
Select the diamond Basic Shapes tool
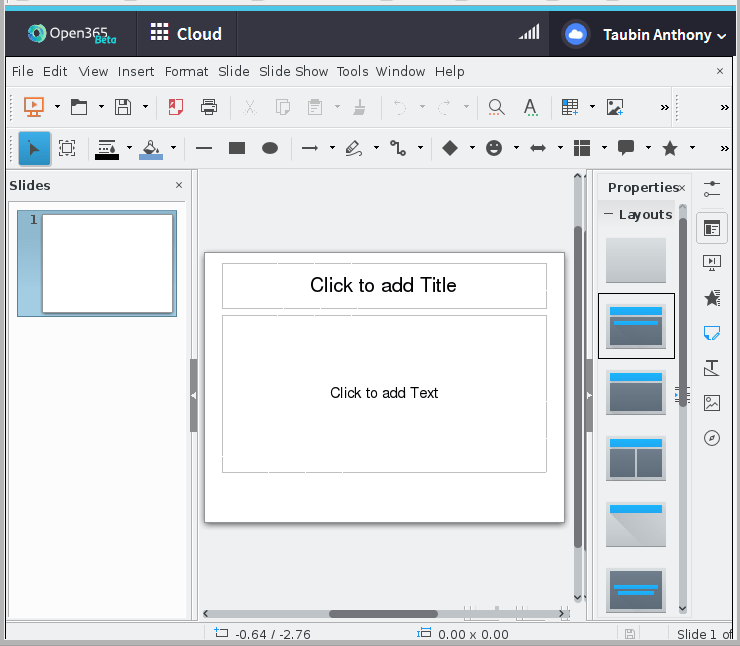(x=450, y=148)
